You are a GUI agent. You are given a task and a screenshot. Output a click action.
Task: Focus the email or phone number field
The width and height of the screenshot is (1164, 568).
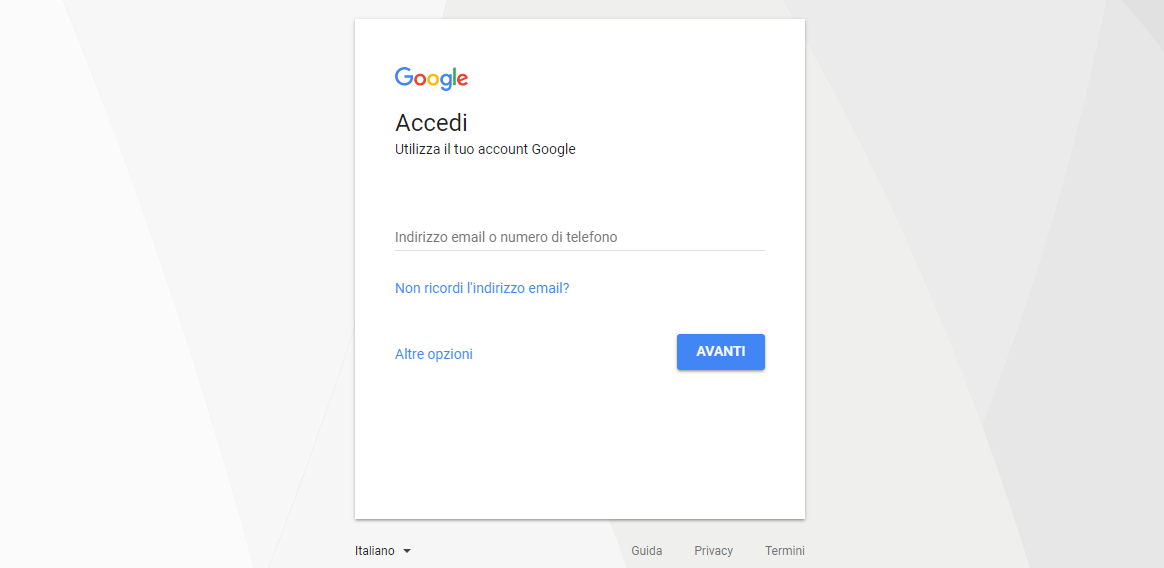point(579,237)
